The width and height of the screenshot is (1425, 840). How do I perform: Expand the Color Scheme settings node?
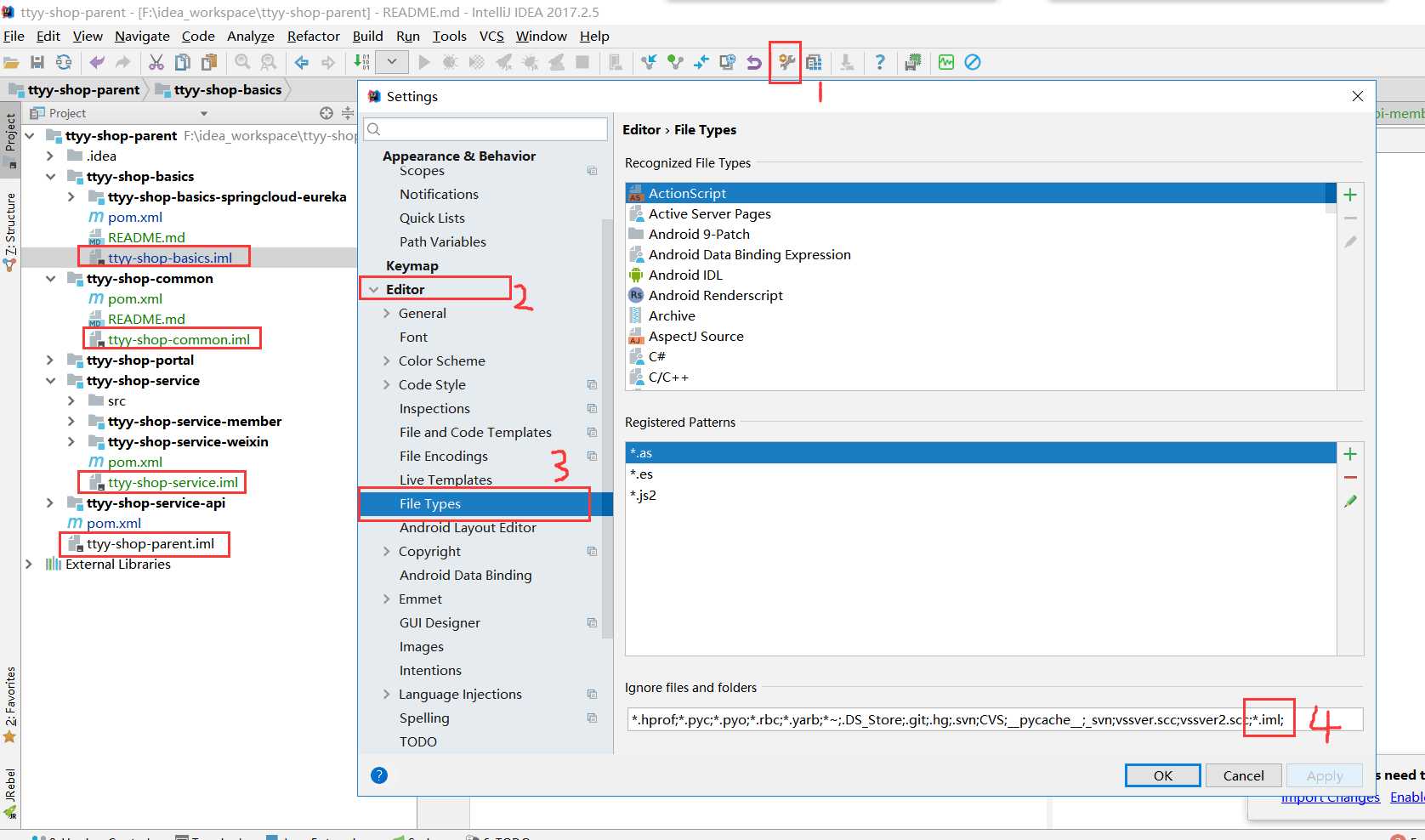pyautogui.click(x=387, y=360)
